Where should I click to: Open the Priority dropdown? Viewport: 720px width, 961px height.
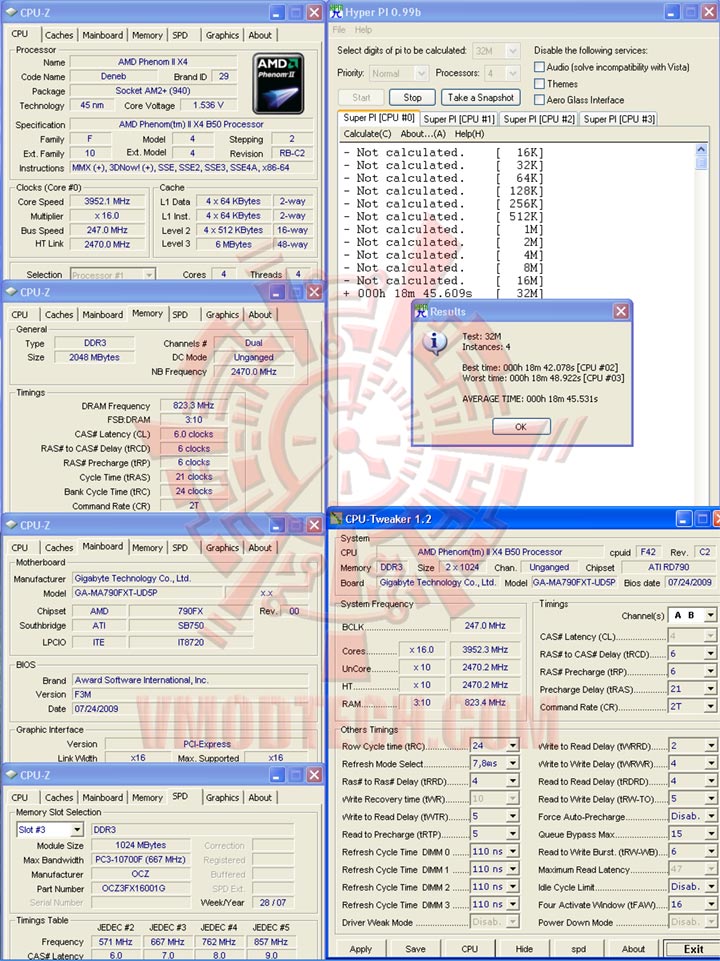tap(421, 74)
